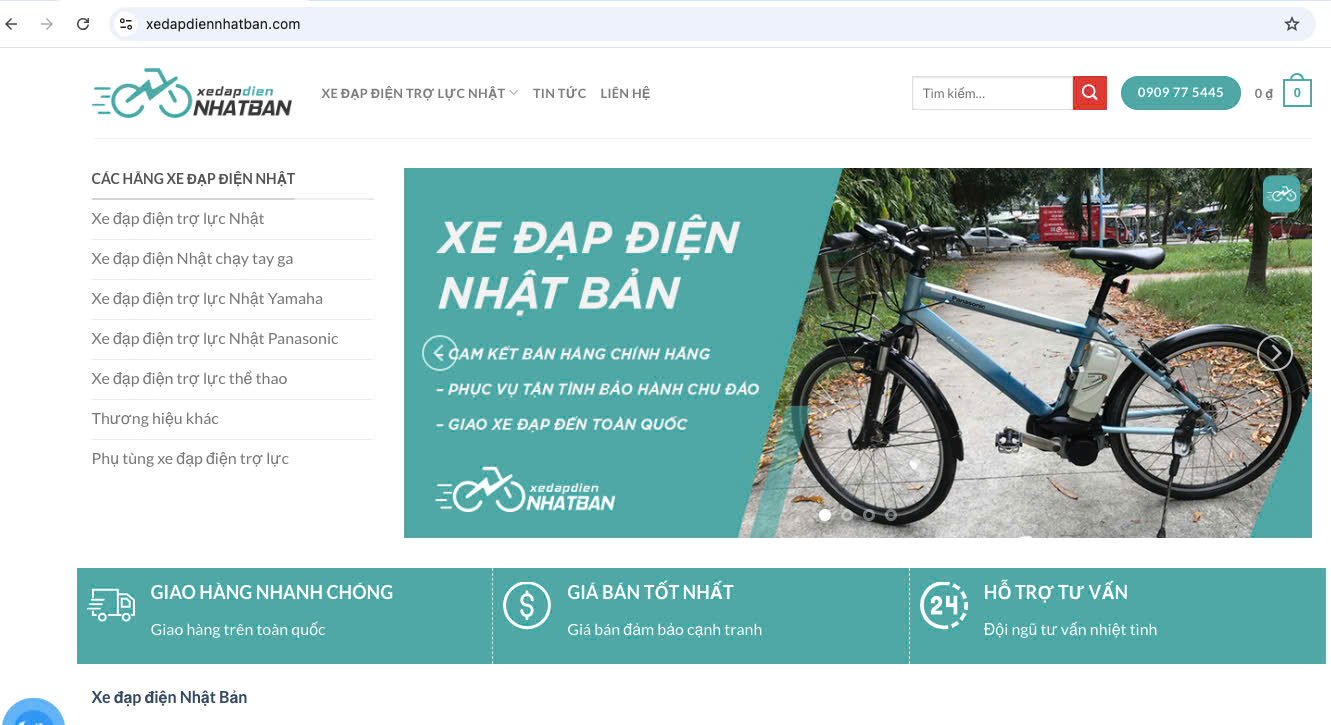Reload the page with the refresh icon
This screenshot has height=725, width=1331.
(x=83, y=24)
